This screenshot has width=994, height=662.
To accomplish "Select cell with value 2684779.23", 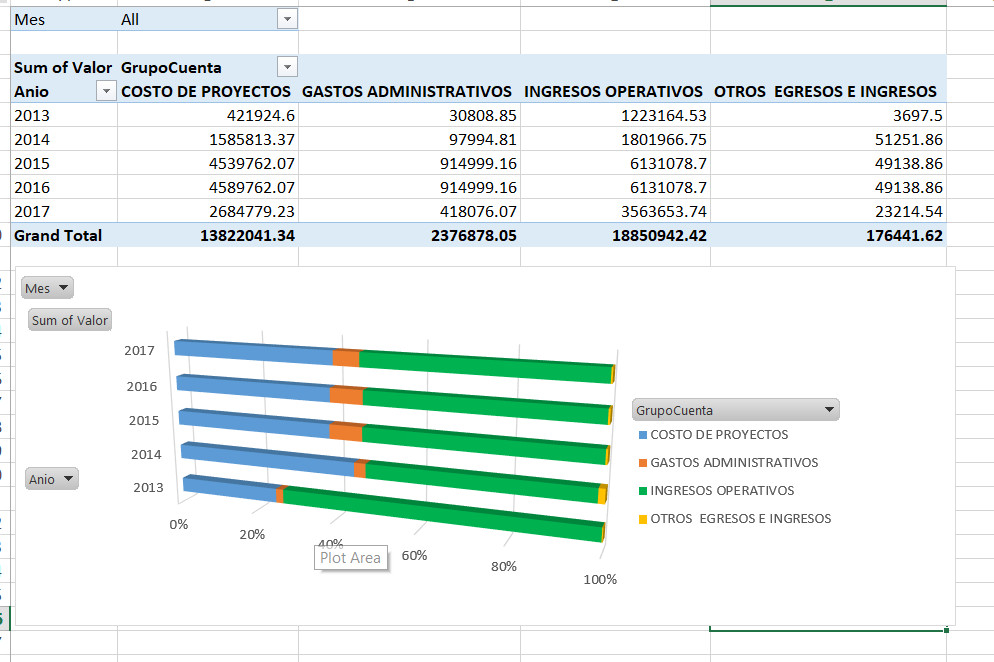I will tap(208, 211).
